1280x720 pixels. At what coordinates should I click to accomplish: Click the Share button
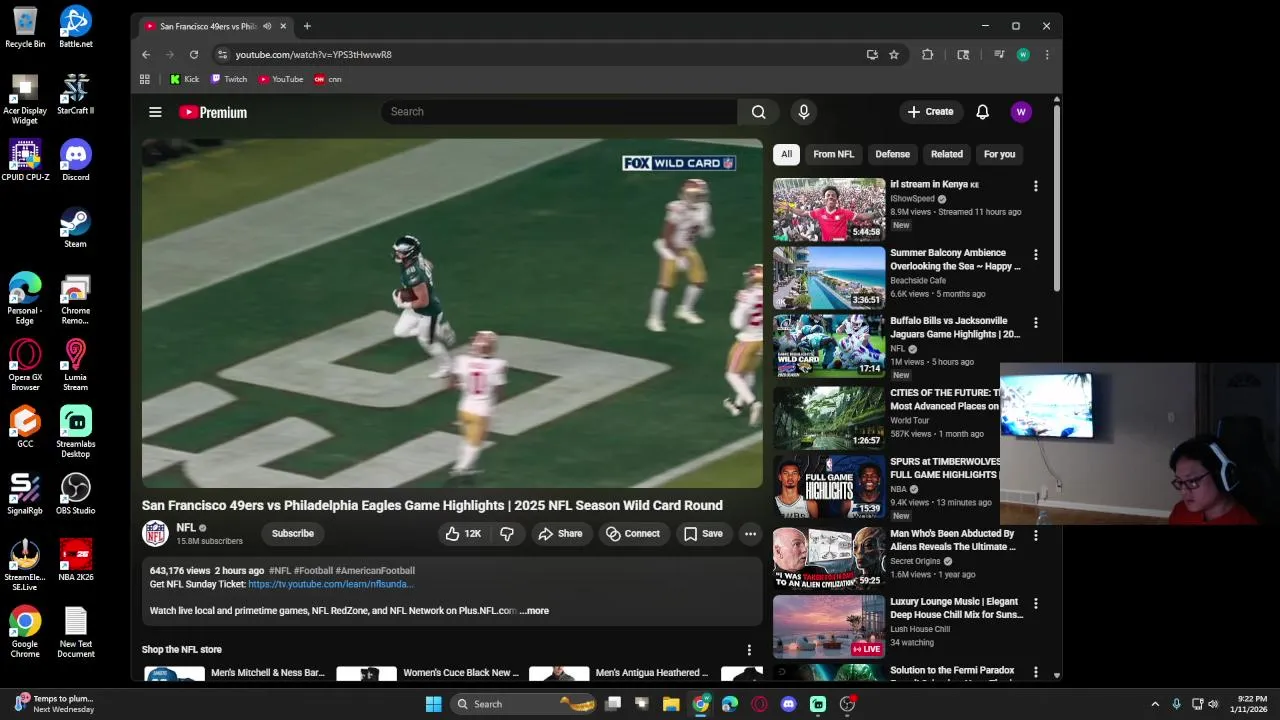pos(560,534)
